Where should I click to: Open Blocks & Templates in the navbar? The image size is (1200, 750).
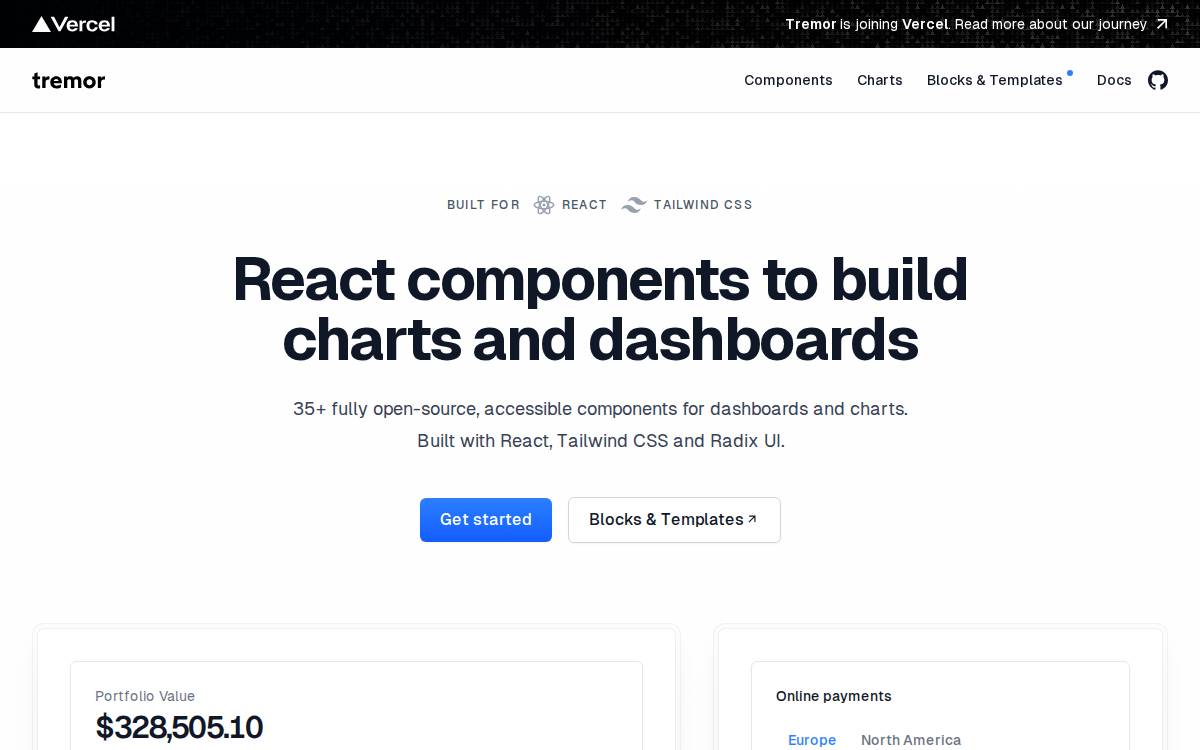tap(995, 80)
